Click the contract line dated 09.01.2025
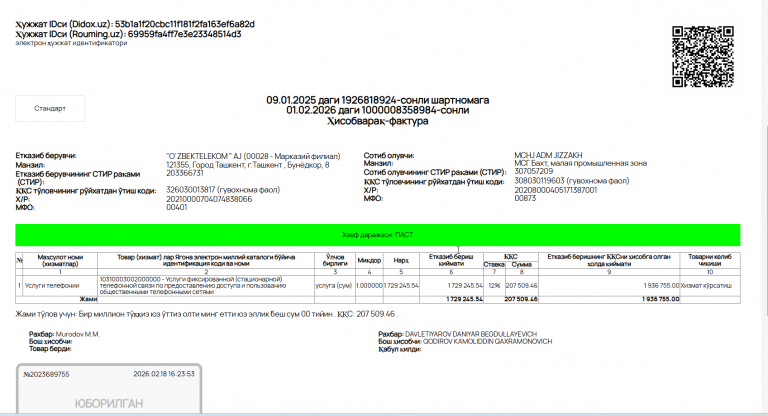768x416 pixels. point(378,100)
